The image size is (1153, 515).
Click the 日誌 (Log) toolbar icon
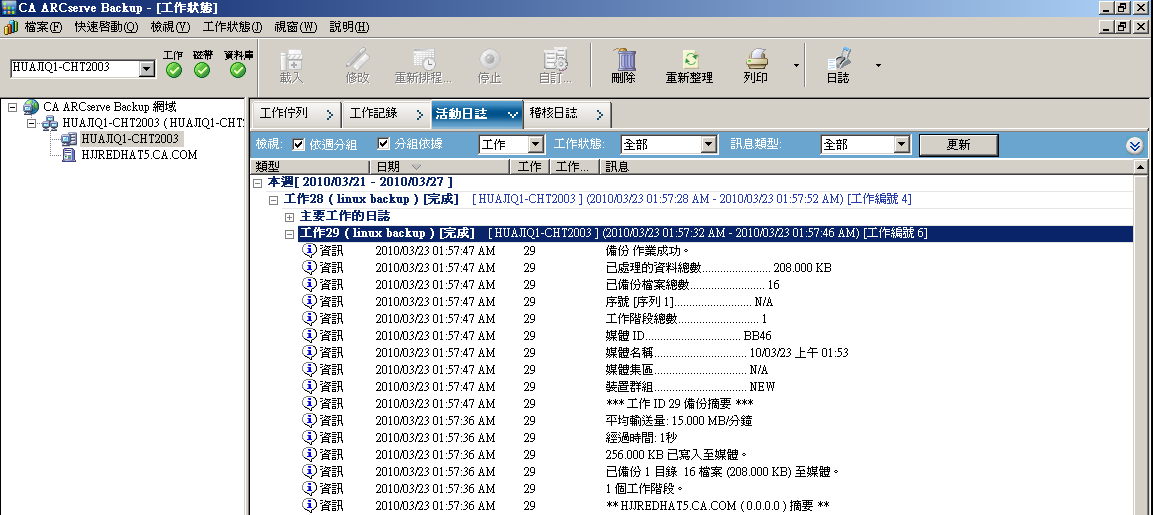click(x=838, y=60)
